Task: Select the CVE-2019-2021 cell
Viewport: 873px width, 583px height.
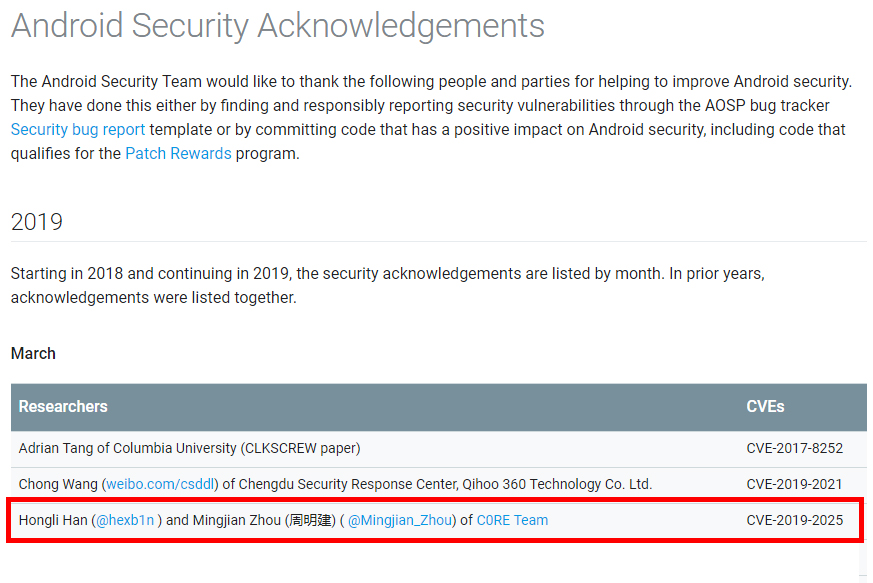Action: tap(794, 484)
